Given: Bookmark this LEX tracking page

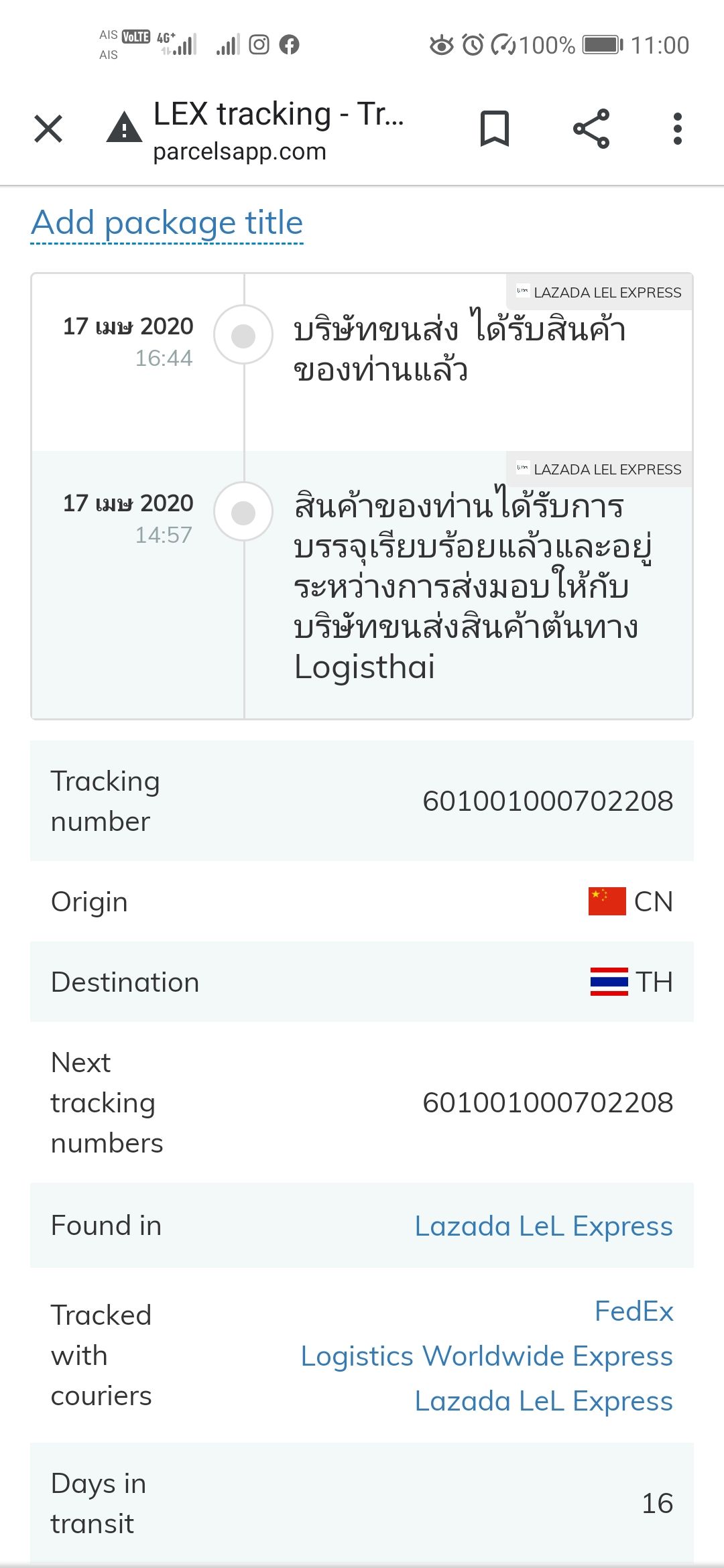Looking at the screenshot, I should click(x=495, y=129).
